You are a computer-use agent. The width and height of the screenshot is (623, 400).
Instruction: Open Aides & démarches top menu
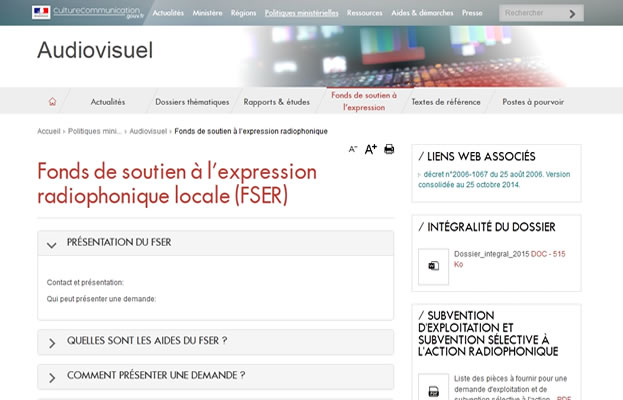422,13
